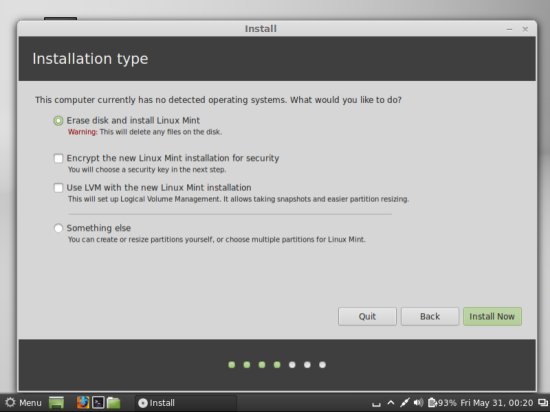Click the gear icon beside Menu
Viewport: 550px width, 412px height.
click(11, 403)
